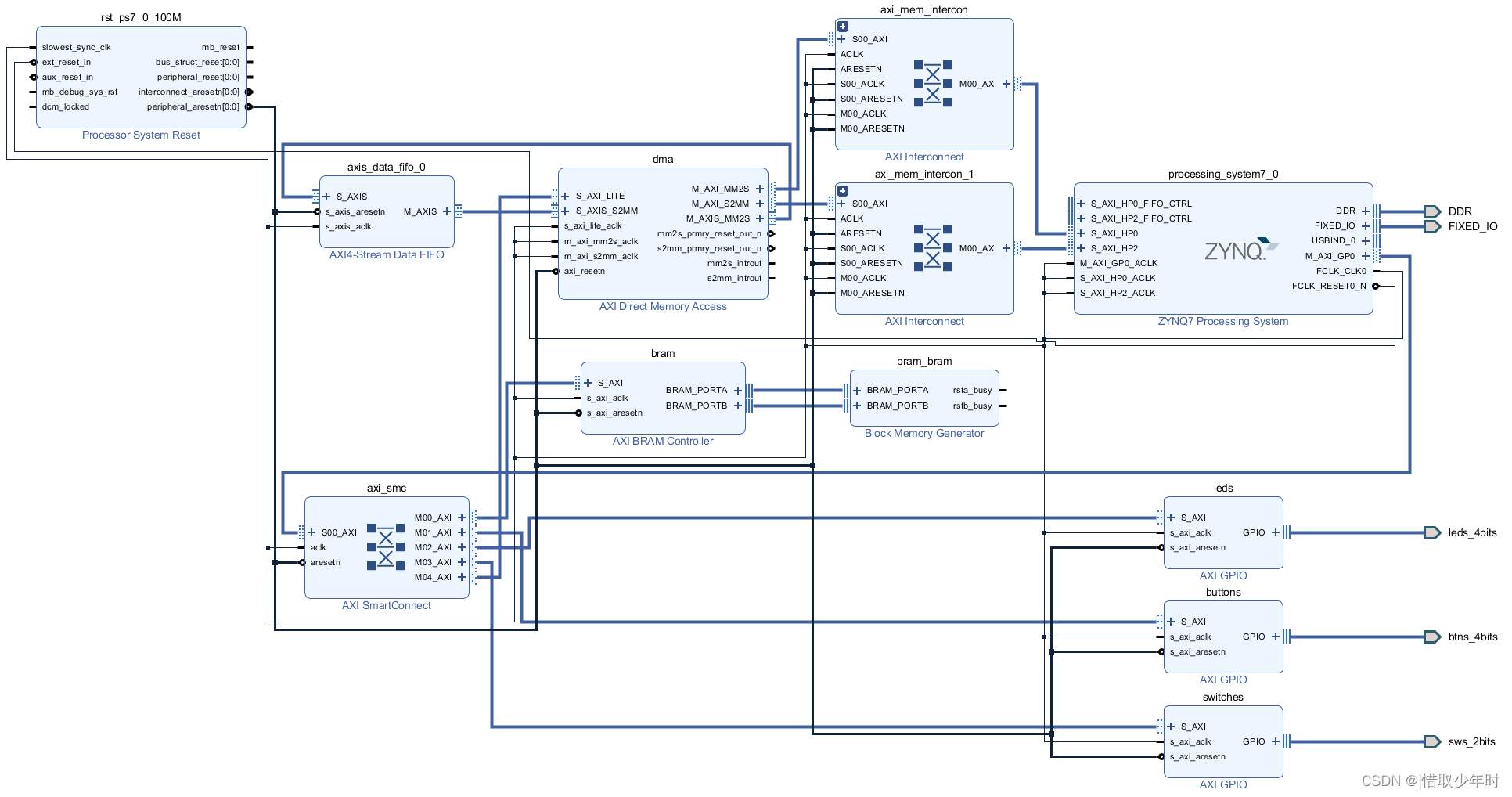1512x797 pixels.
Task: Click the ZYNQ logo on processing system
Action: click(x=1240, y=250)
